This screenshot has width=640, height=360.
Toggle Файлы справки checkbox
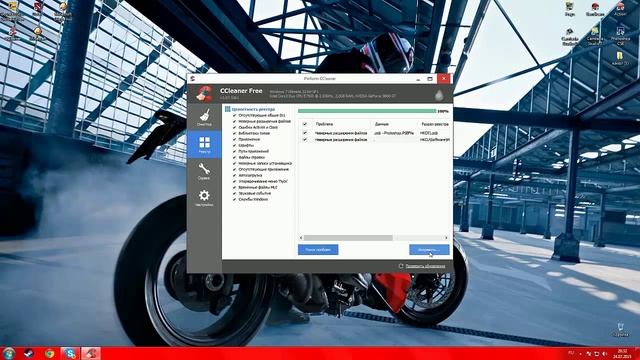point(234,157)
